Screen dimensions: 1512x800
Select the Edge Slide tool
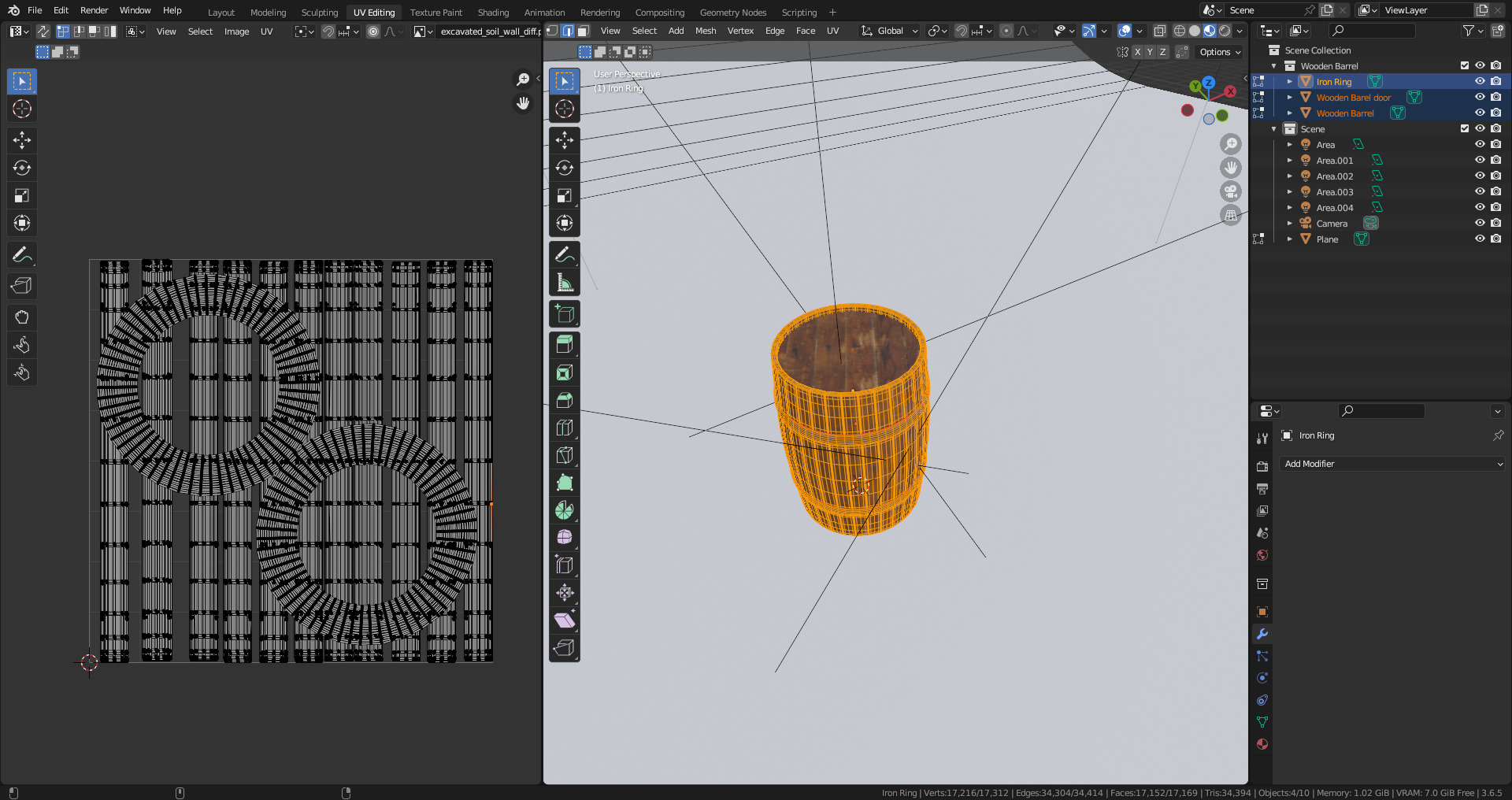(565, 565)
